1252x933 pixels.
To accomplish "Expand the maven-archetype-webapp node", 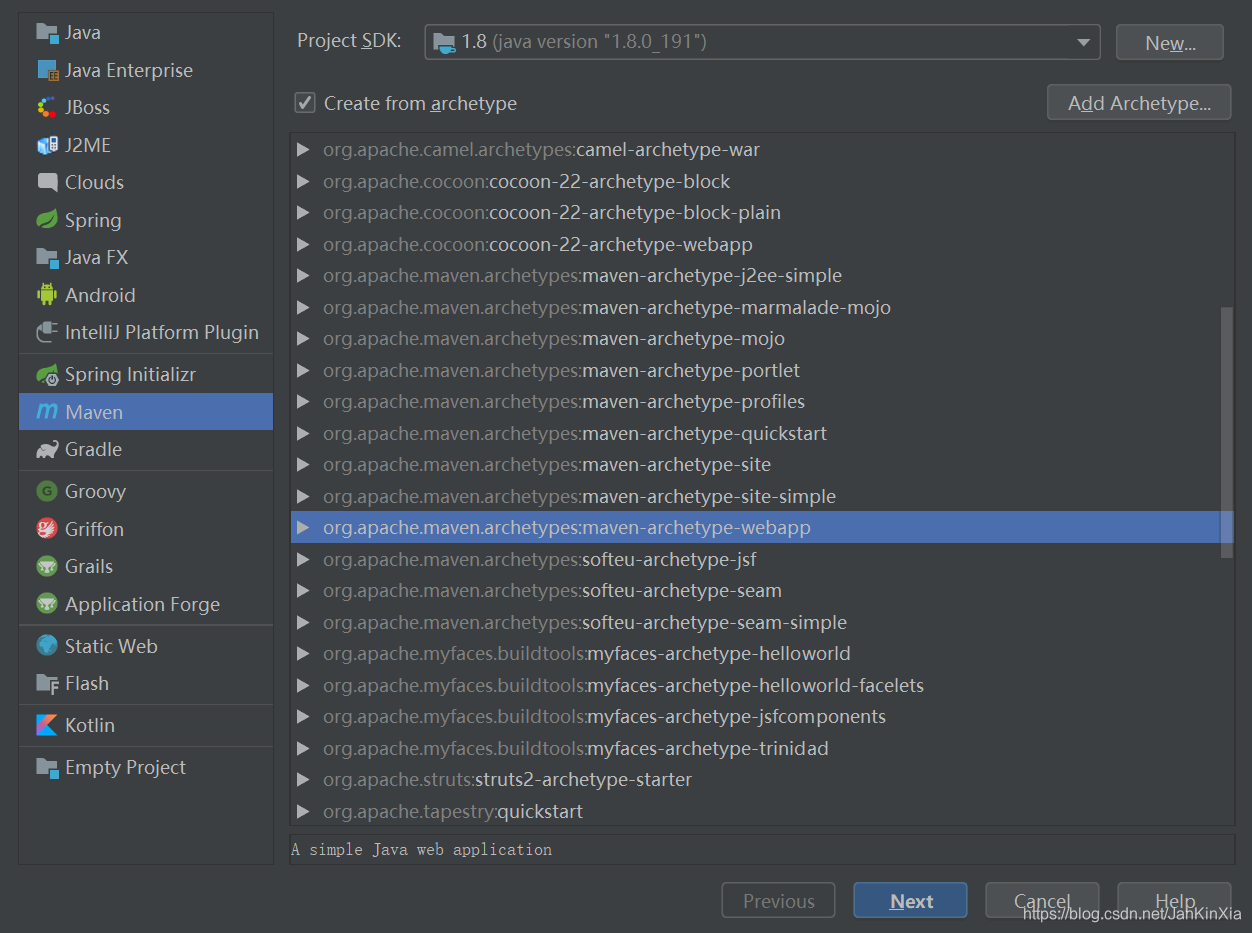I will click(x=303, y=528).
